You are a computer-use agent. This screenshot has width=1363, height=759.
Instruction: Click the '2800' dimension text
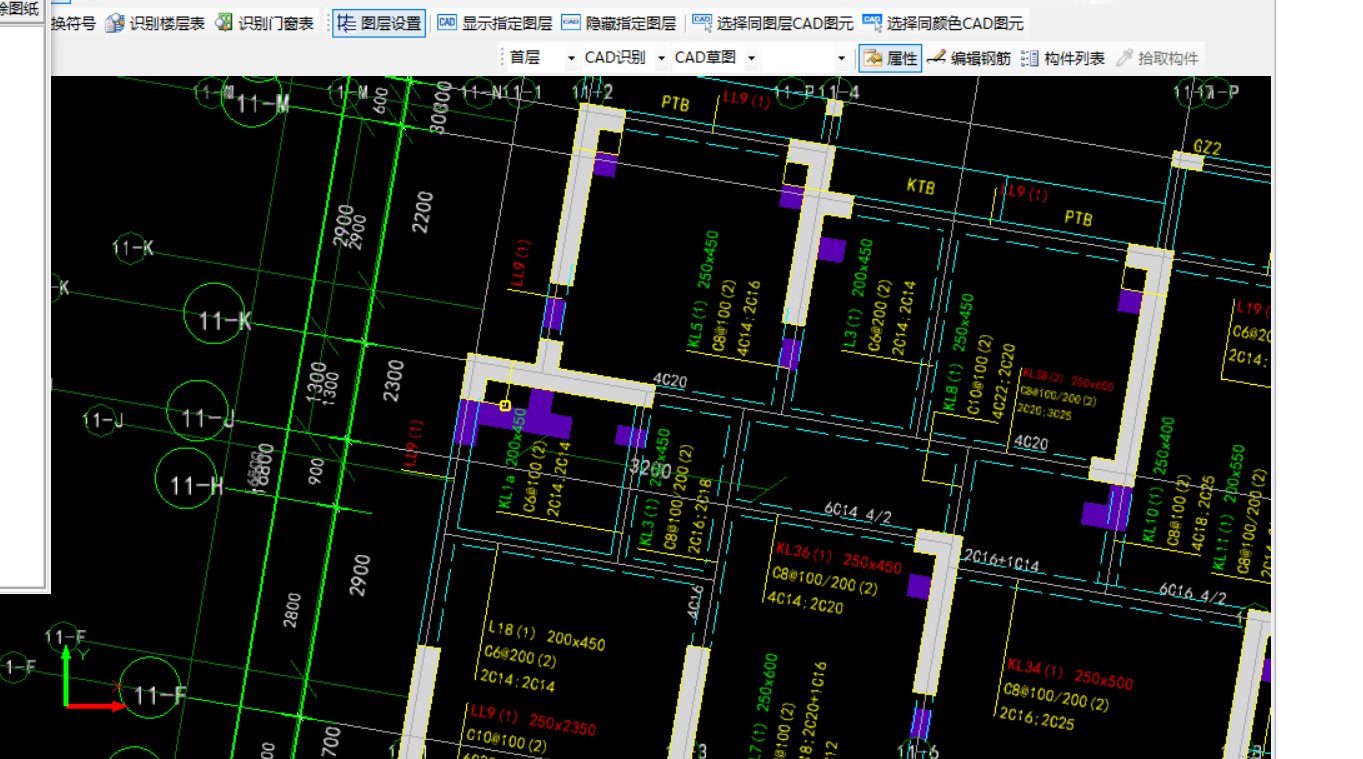(292, 610)
